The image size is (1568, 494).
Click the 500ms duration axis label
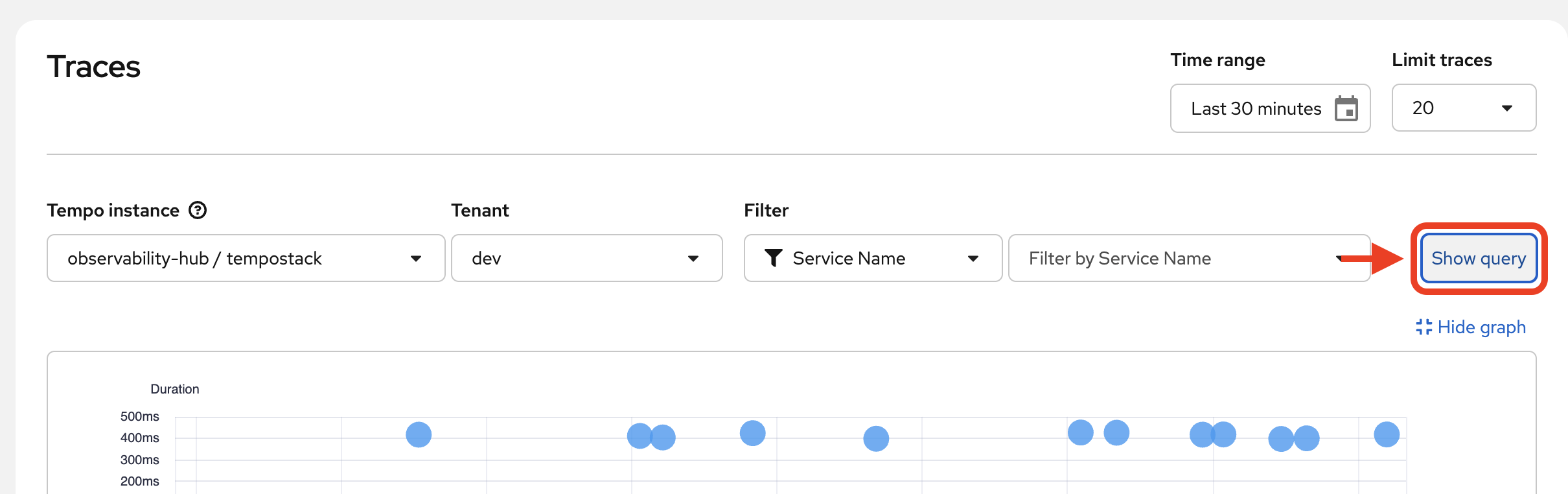(x=139, y=416)
